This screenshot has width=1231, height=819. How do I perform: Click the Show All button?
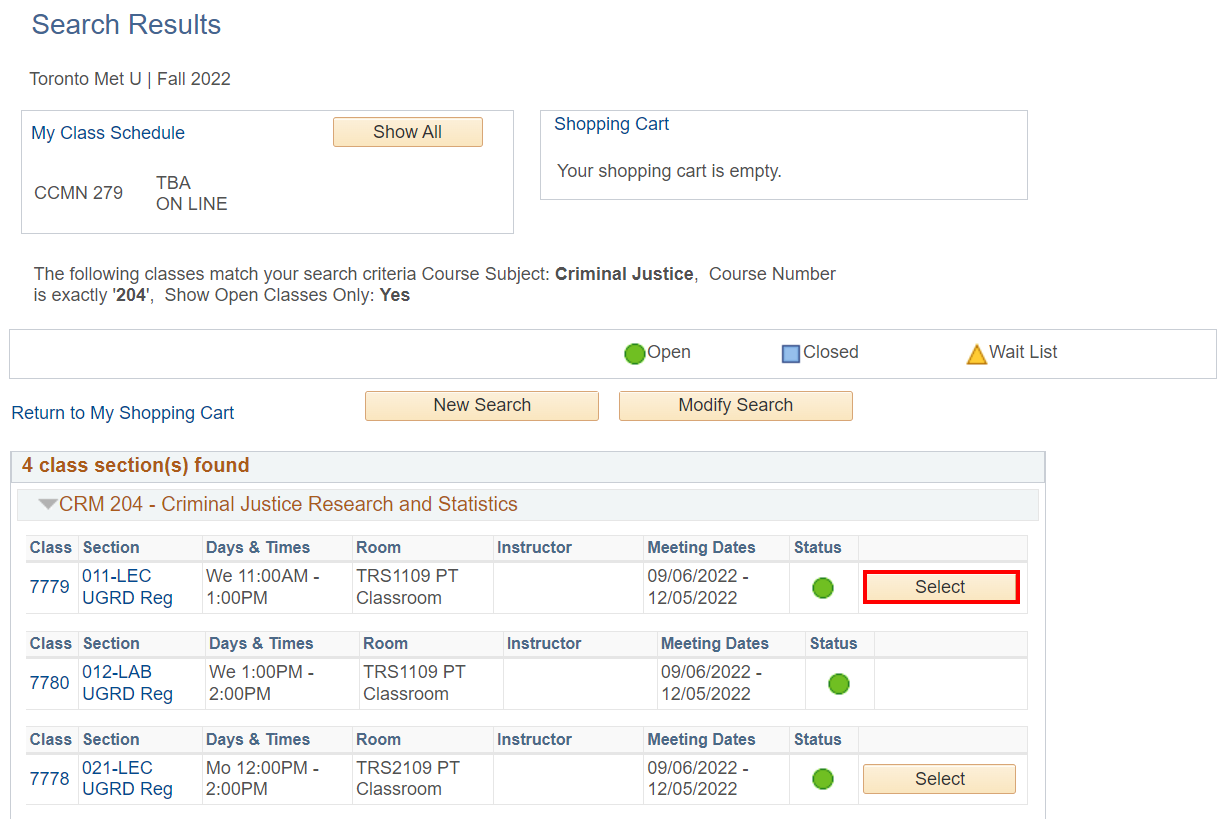408,132
